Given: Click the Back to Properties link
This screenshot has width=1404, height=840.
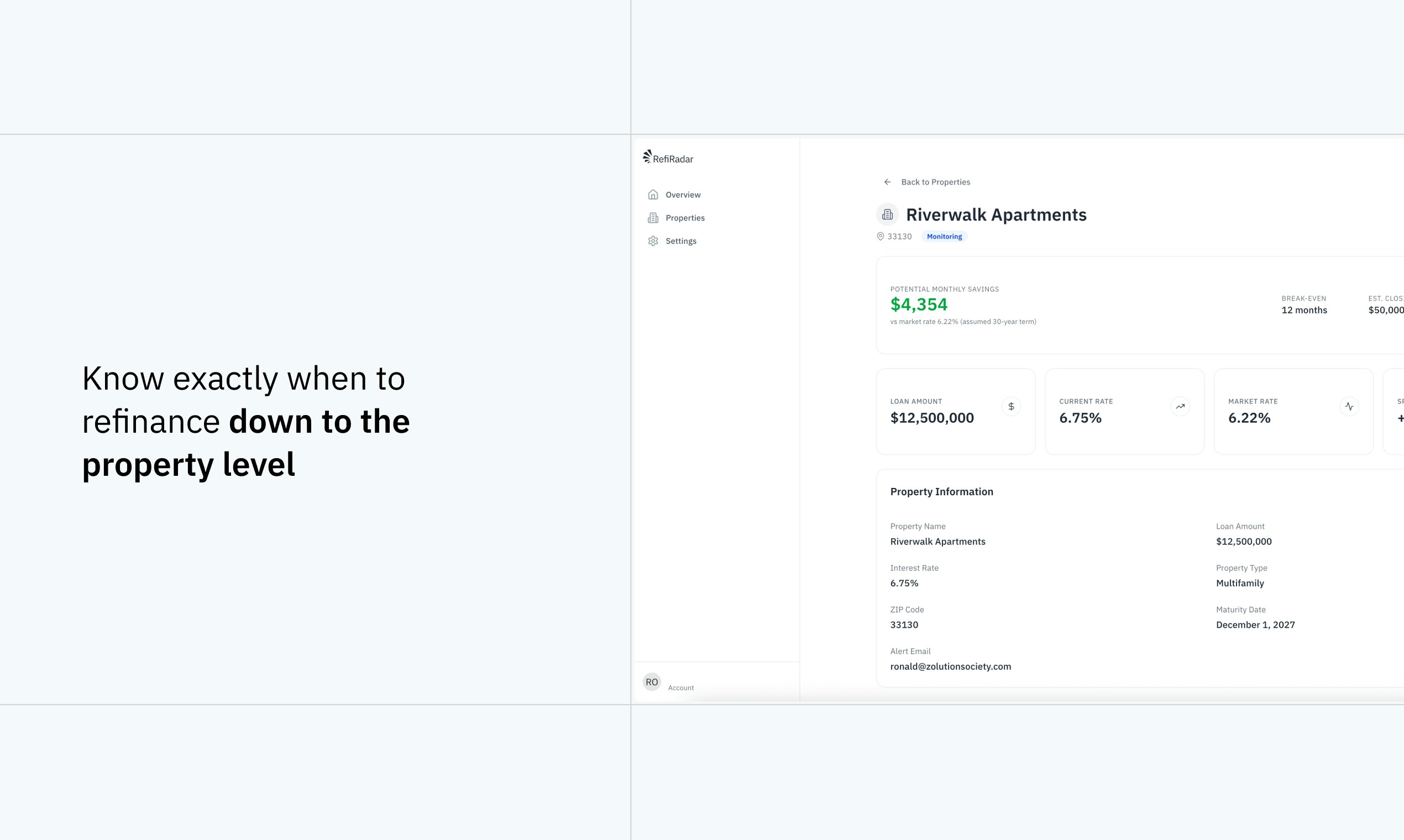Looking at the screenshot, I should point(935,182).
